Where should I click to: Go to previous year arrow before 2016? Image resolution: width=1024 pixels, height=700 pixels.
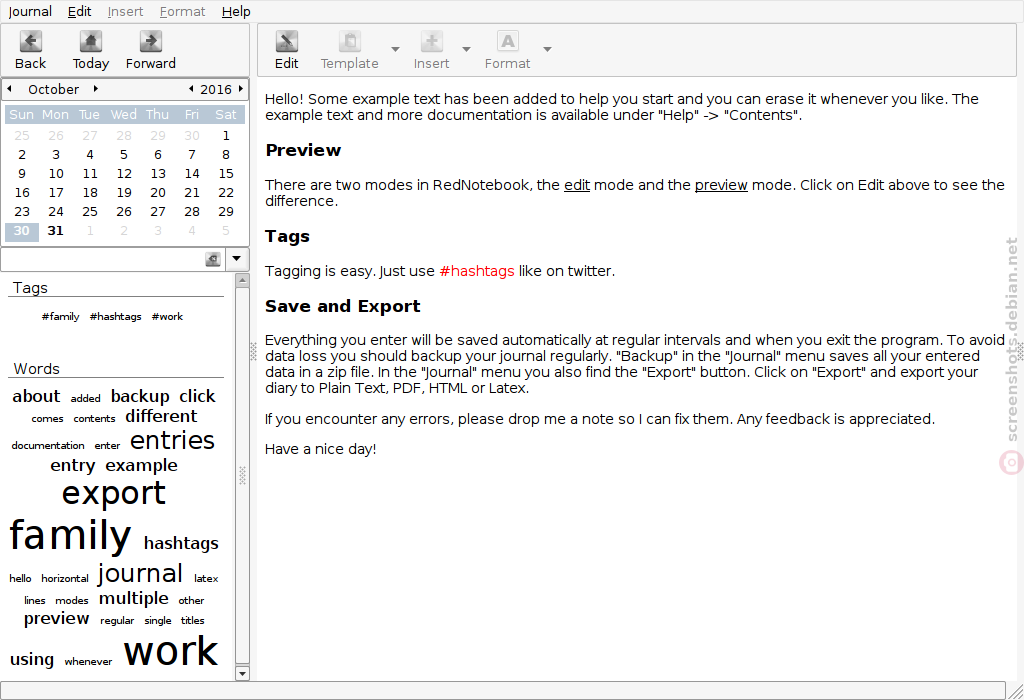191,88
